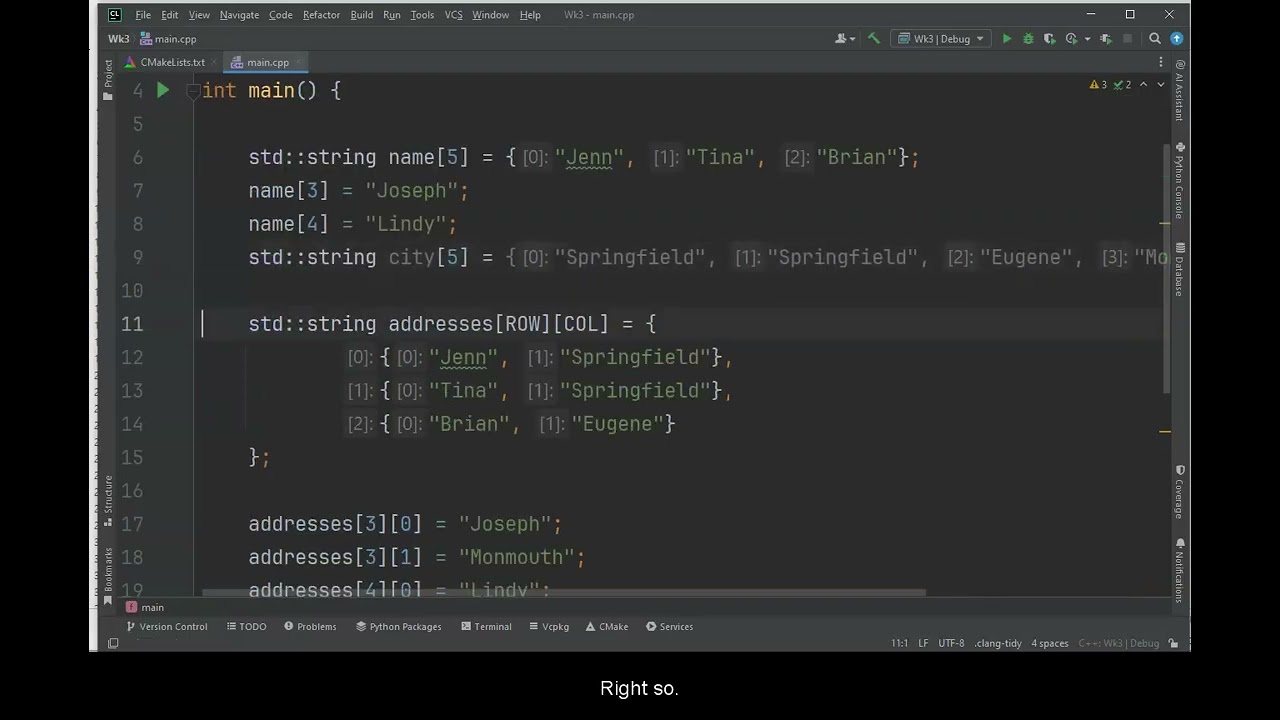Open the VCS menu
Screen dimensions: 1280x720
pyautogui.click(x=454, y=15)
